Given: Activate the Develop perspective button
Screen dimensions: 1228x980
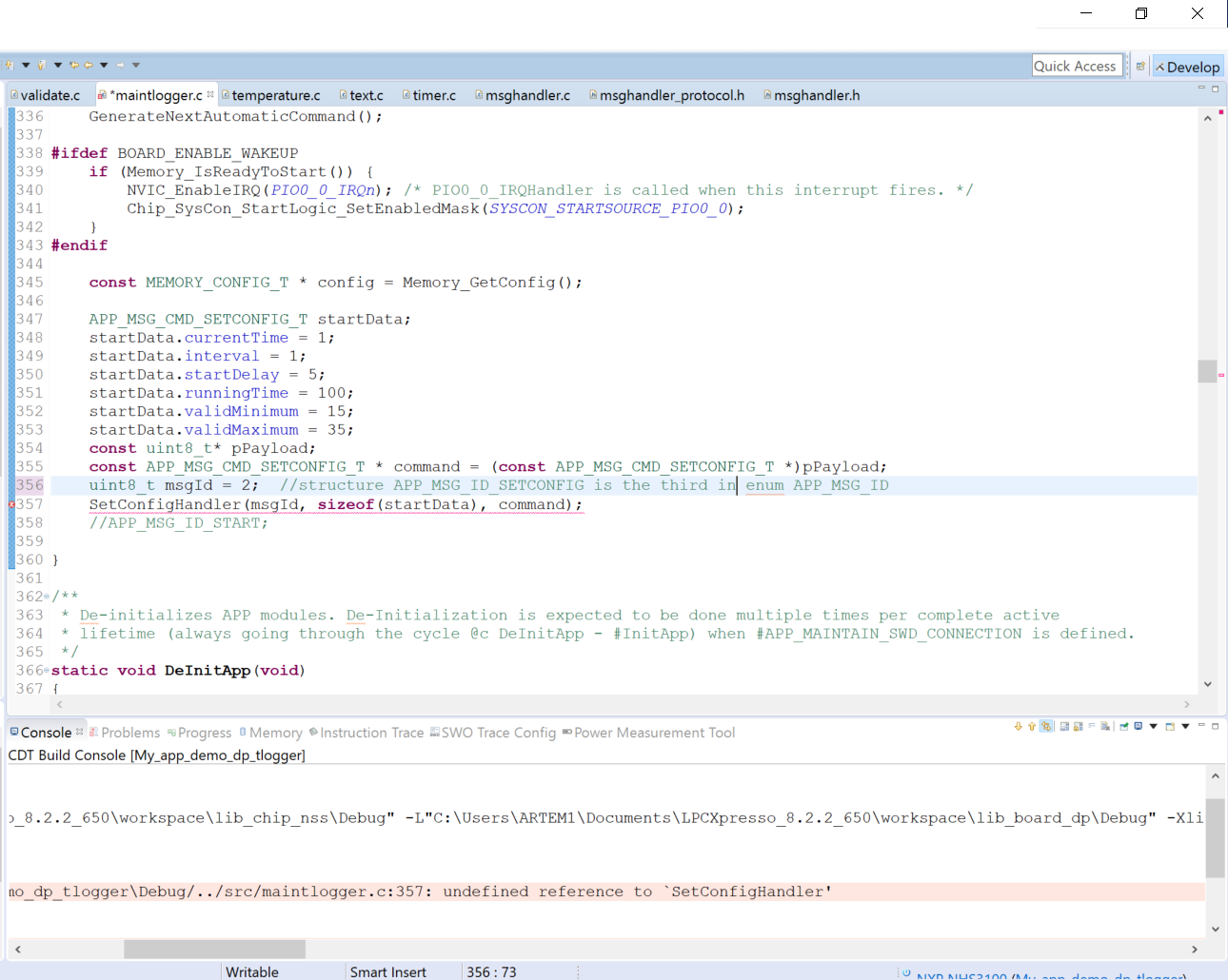Looking at the screenshot, I should [x=1187, y=67].
